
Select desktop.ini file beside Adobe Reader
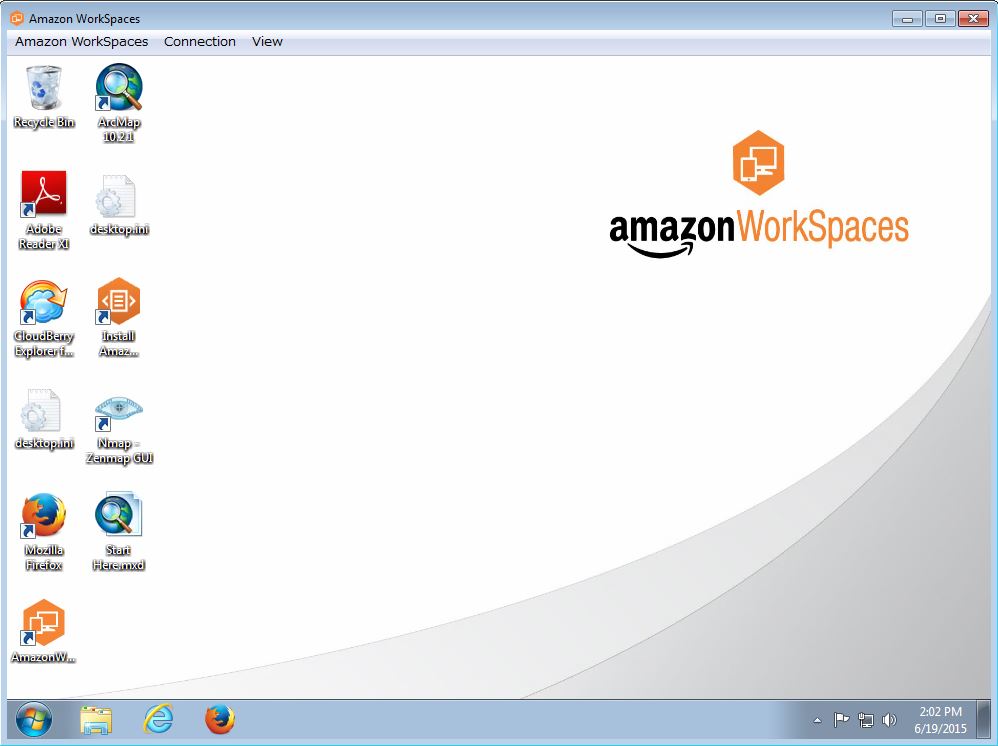coord(118,205)
